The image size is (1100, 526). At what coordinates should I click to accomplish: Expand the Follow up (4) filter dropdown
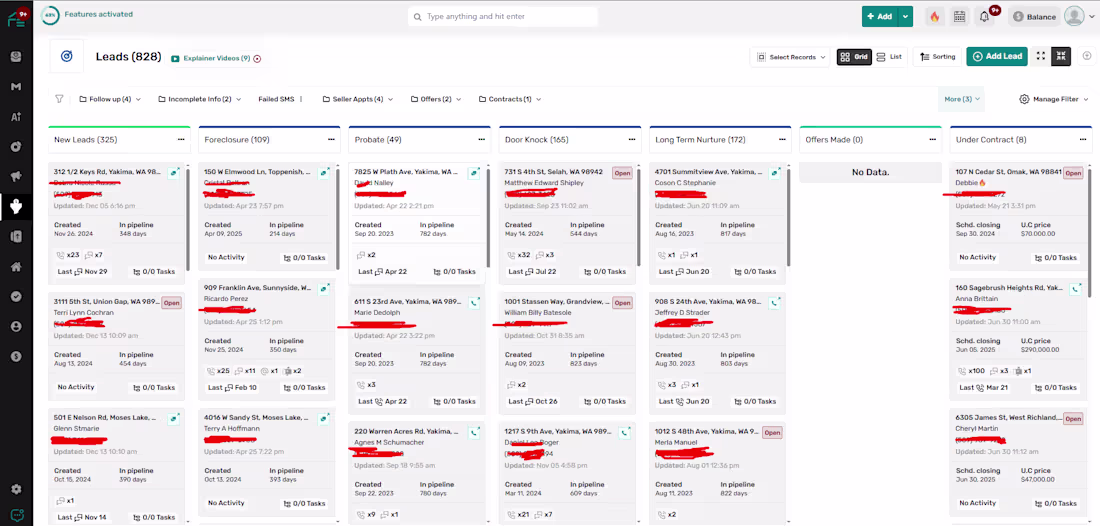coord(109,100)
